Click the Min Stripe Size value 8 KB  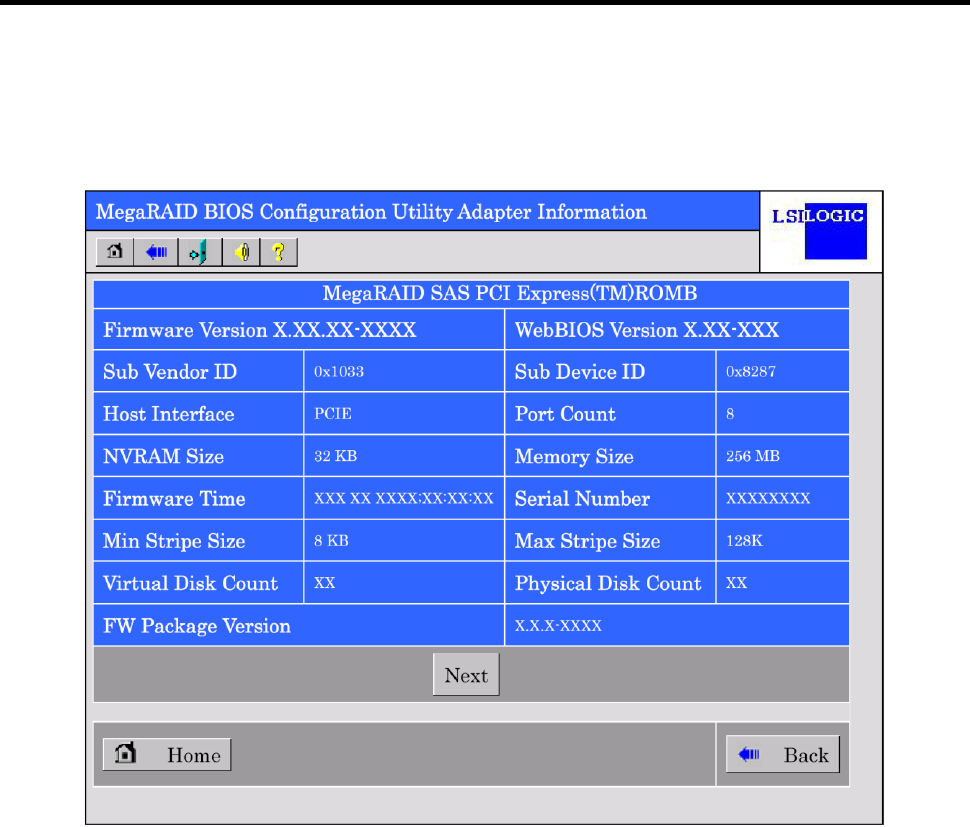[x=332, y=541]
